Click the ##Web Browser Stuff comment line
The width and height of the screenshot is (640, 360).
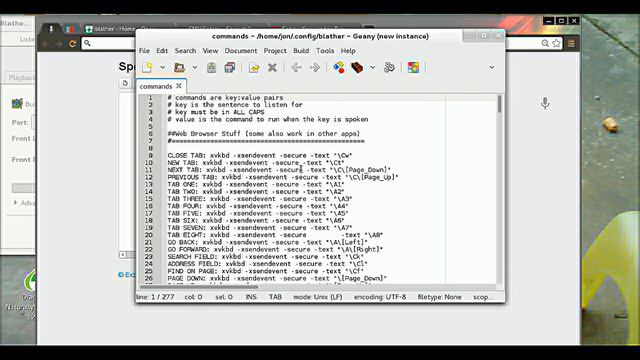264,133
